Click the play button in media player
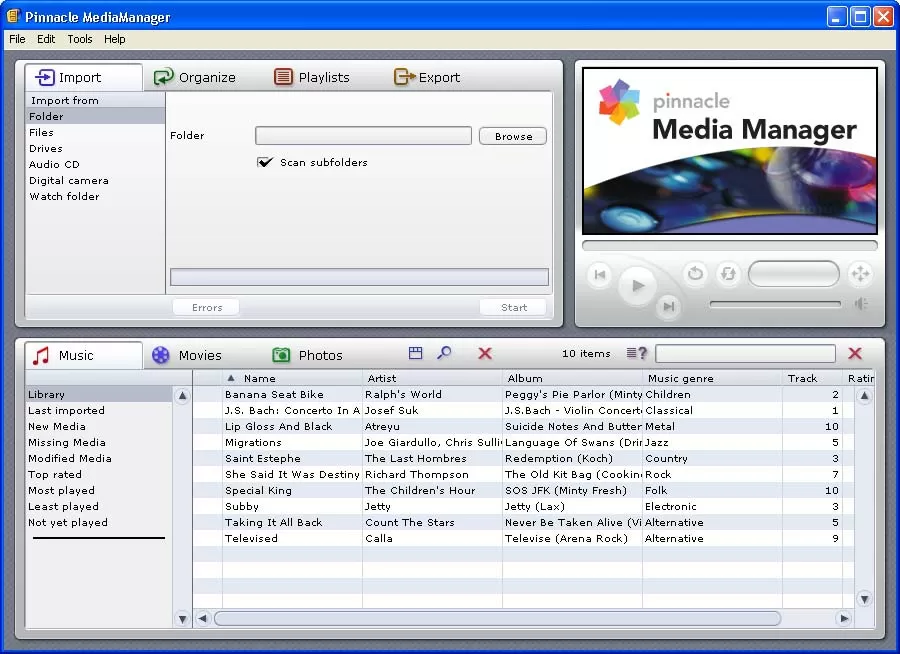Image resolution: width=900 pixels, height=654 pixels. (x=636, y=287)
